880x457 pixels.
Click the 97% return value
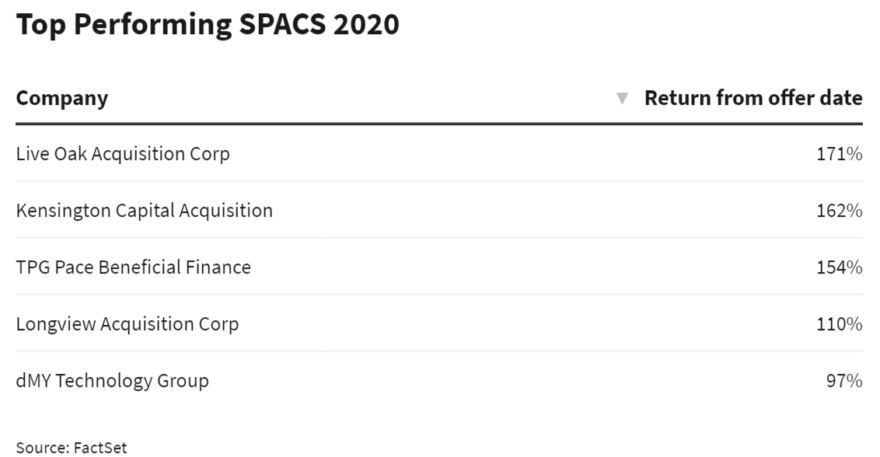(x=844, y=381)
